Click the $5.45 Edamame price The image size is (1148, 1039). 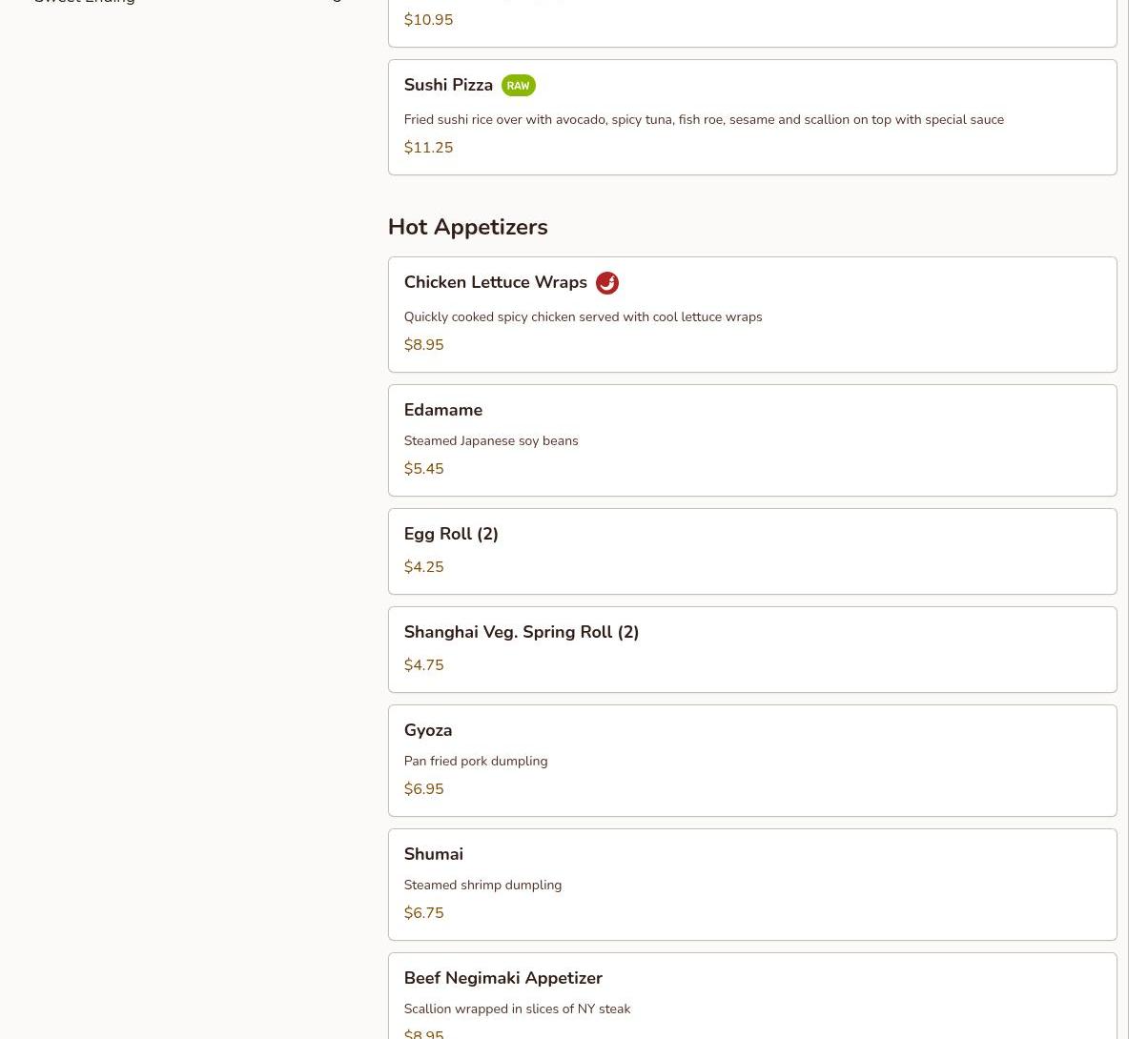point(423,469)
